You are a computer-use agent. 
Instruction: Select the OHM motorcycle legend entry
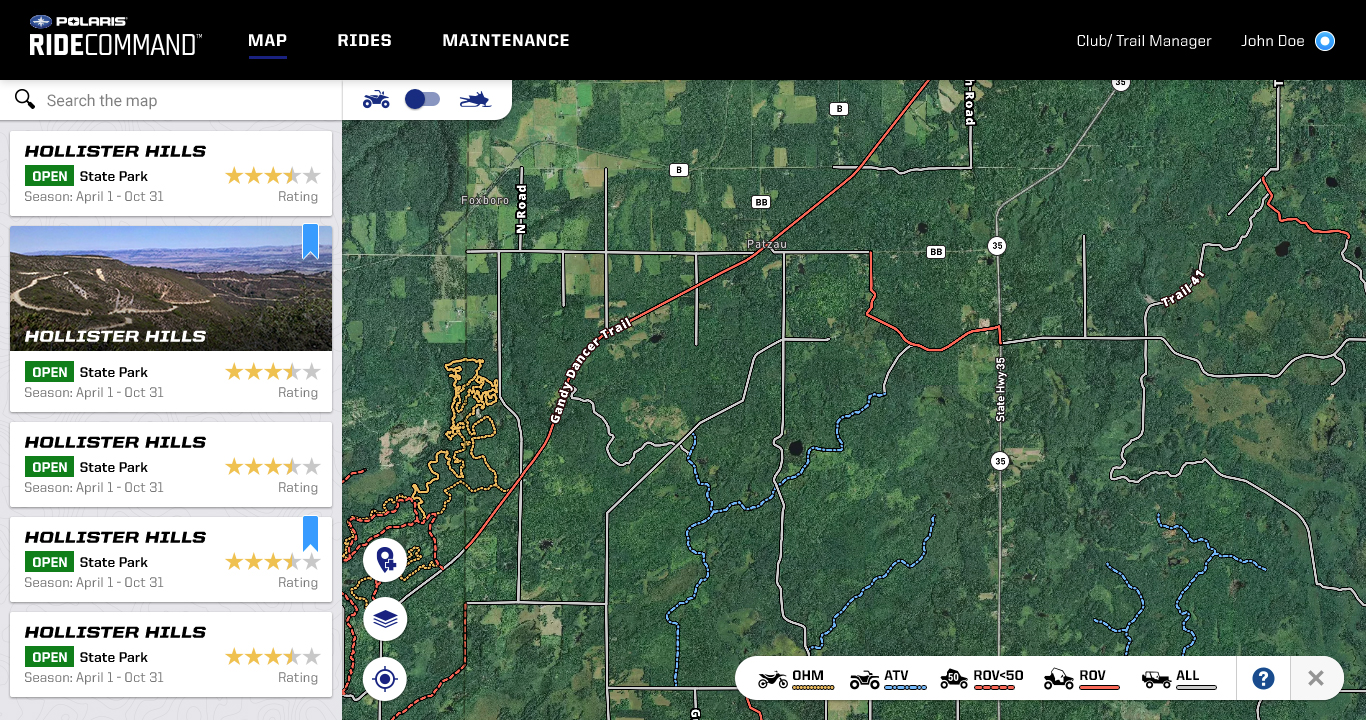coord(796,679)
